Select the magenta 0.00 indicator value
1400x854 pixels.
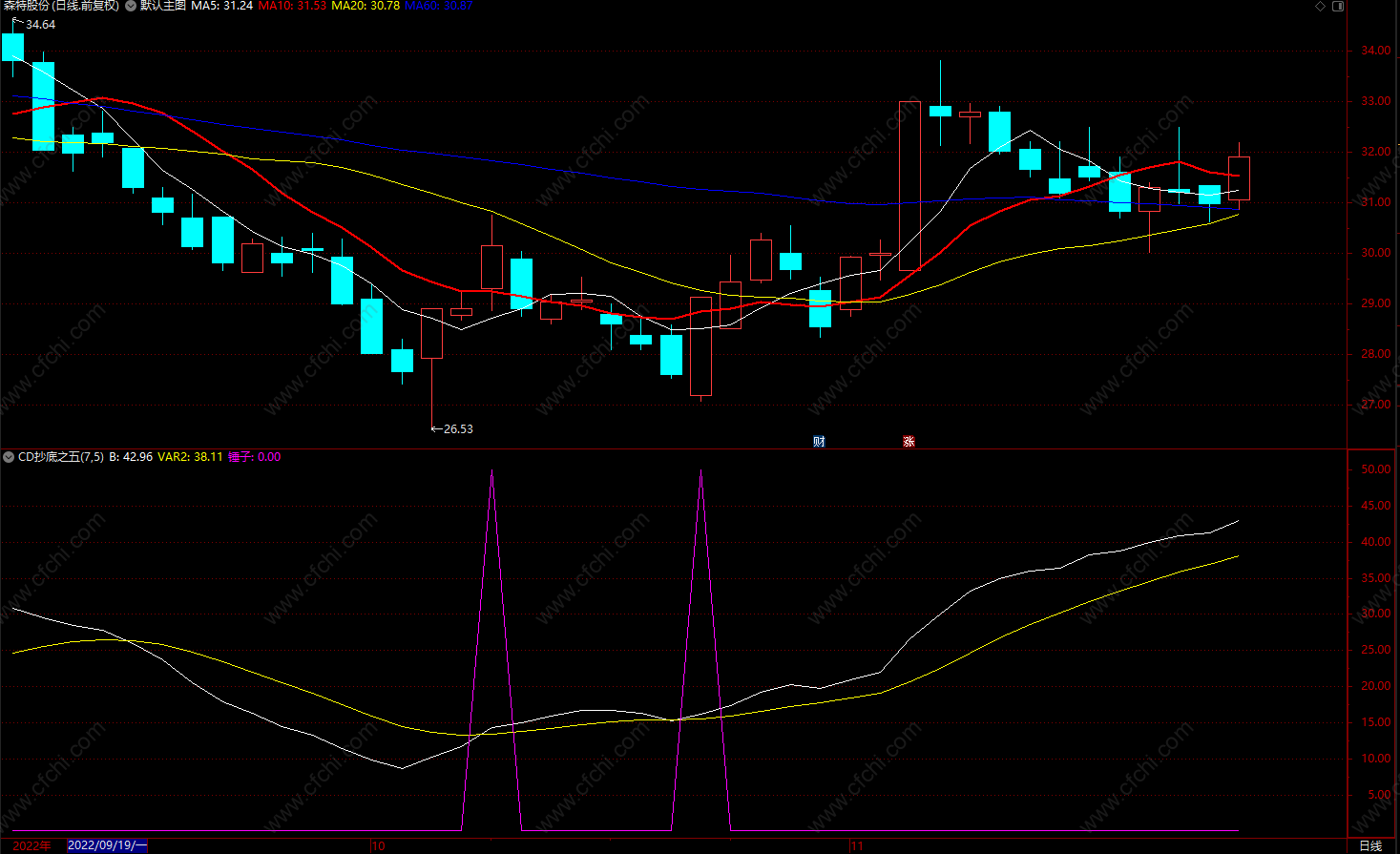(x=269, y=457)
